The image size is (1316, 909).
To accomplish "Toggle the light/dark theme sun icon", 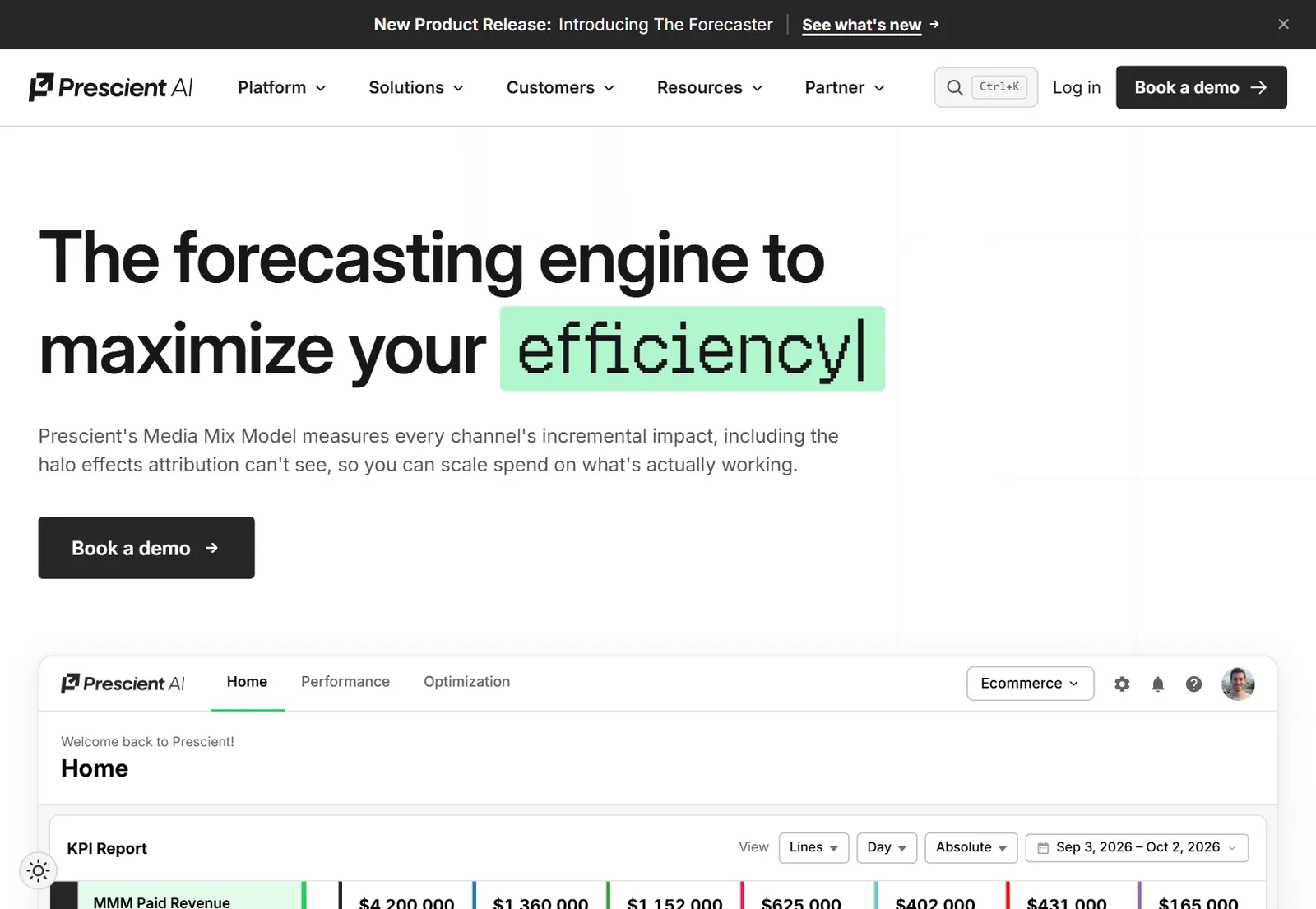I will point(39,870).
